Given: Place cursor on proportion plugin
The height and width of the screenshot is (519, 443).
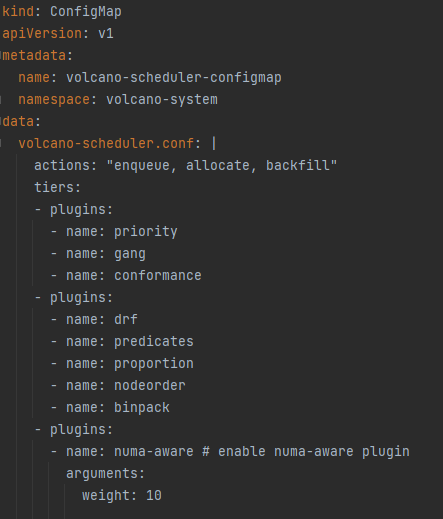Looking at the screenshot, I should point(154,364).
